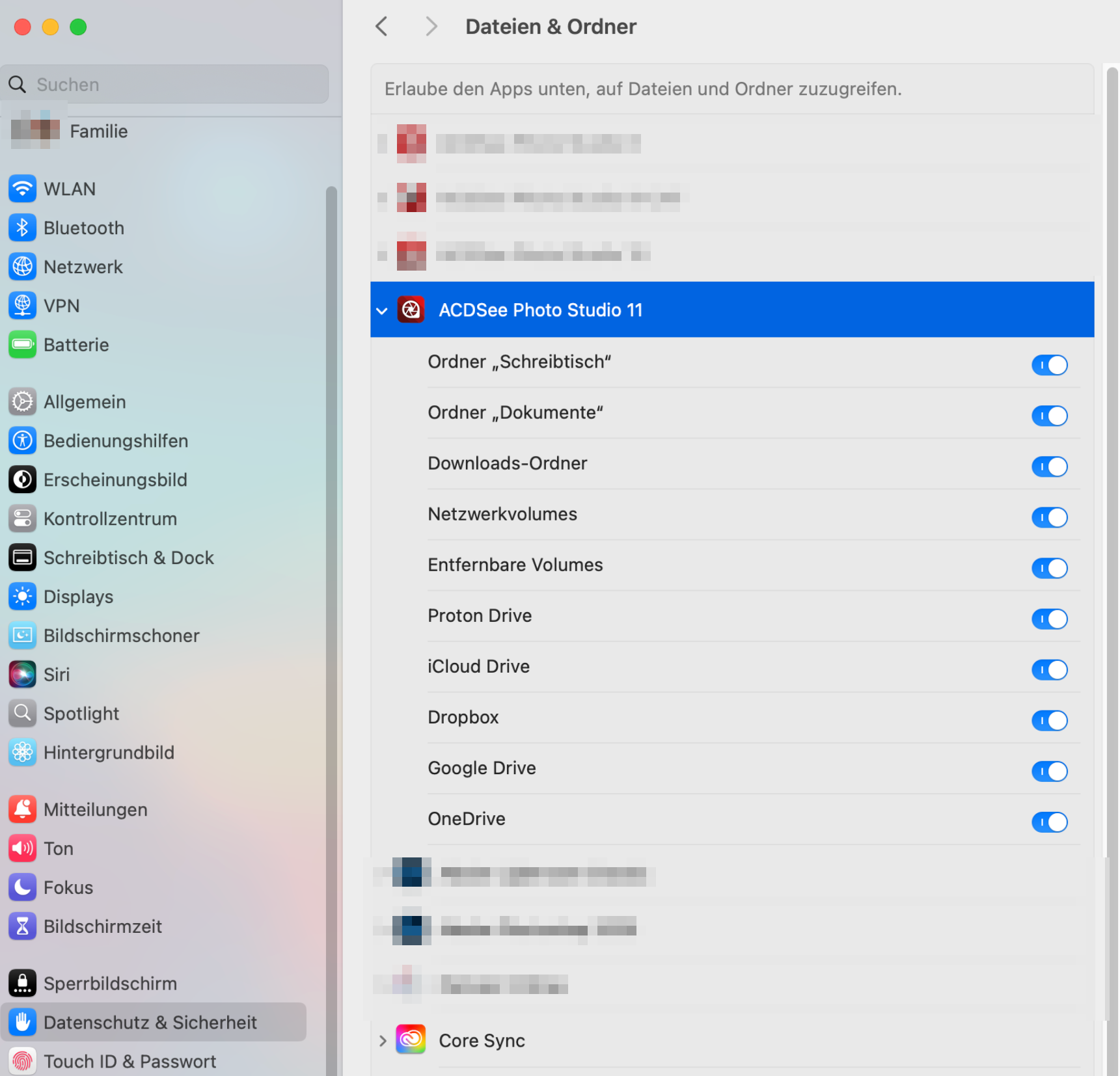The image size is (1120, 1076).
Task: Collapse the ACDSee Photo Studio 11 row
Action: [x=382, y=311]
